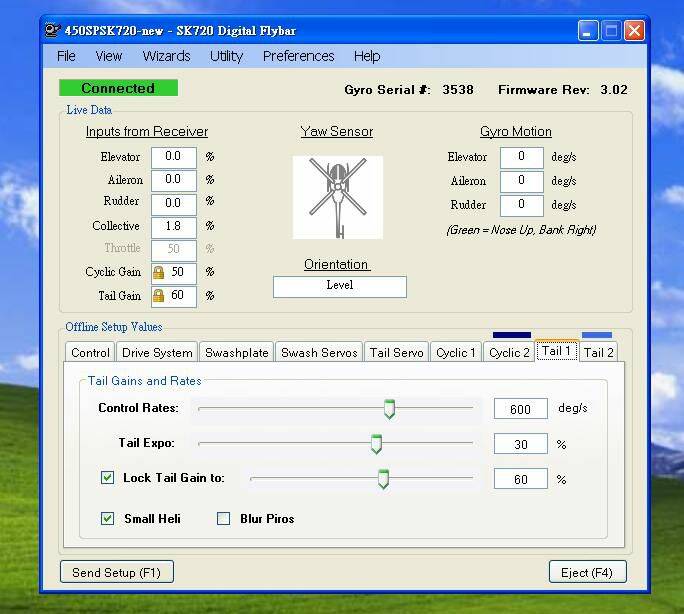This screenshot has width=684, height=614.
Task: Open the Preferences menu
Action: (298, 56)
